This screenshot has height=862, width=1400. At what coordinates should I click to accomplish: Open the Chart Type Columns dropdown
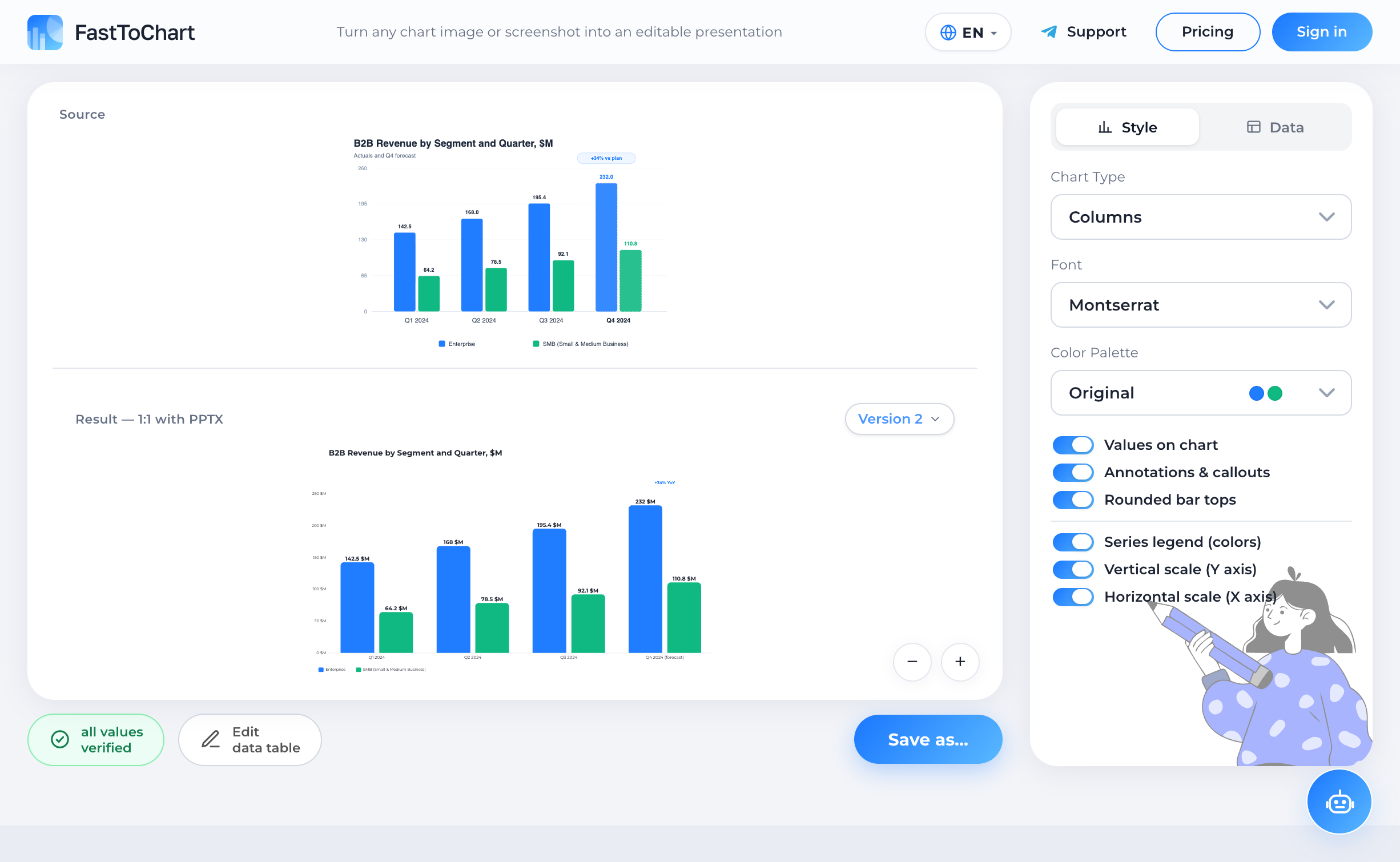(1201, 217)
